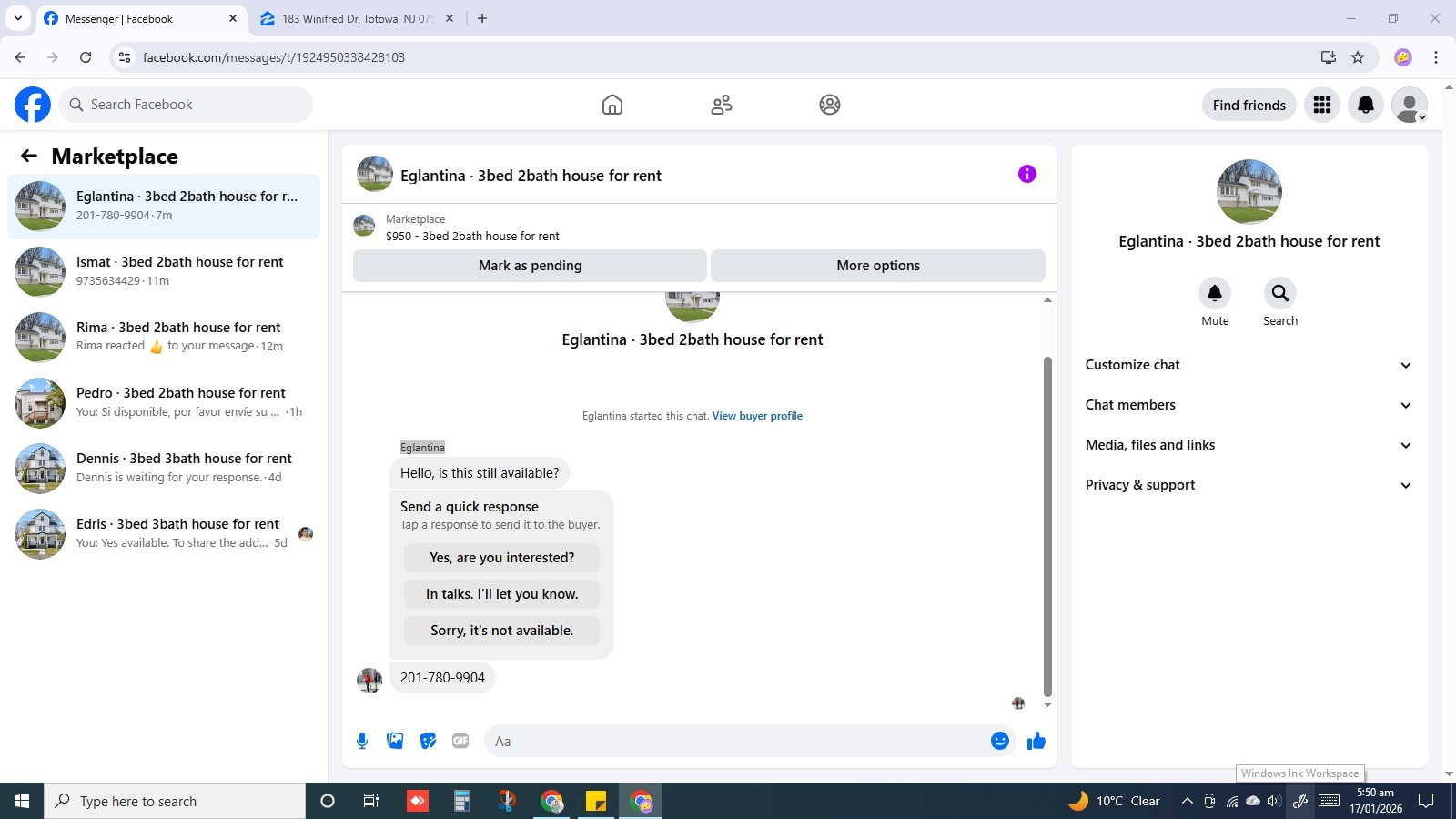Open the Friends icon in the top navigation

[722, 105]
